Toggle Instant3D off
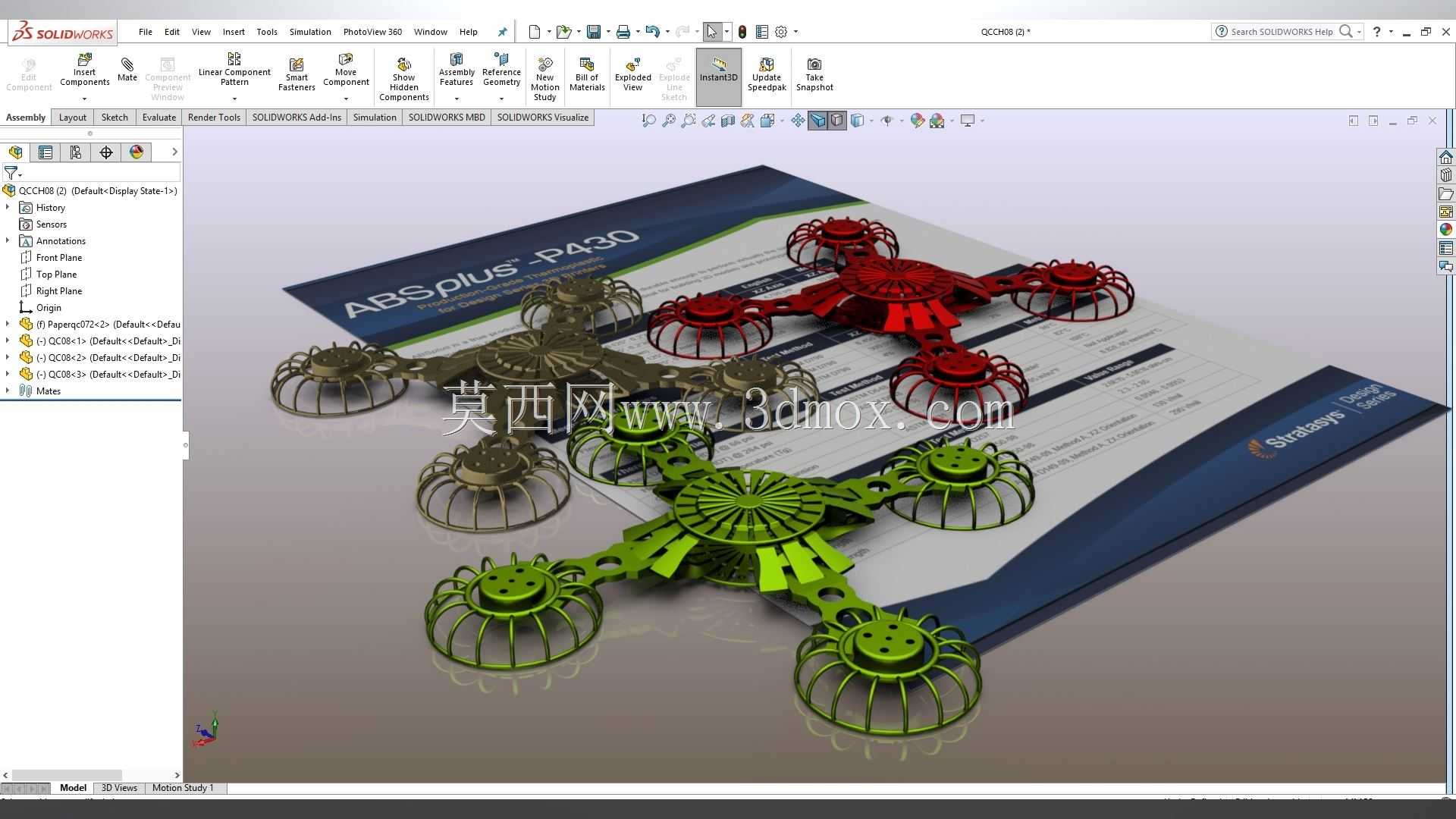Viewport: 1456px width, 819px height. click(x=718, y=77)
